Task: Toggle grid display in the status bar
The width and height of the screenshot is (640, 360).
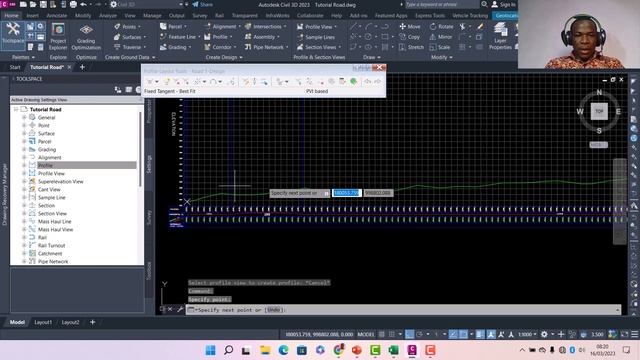Action: (381, 334)
